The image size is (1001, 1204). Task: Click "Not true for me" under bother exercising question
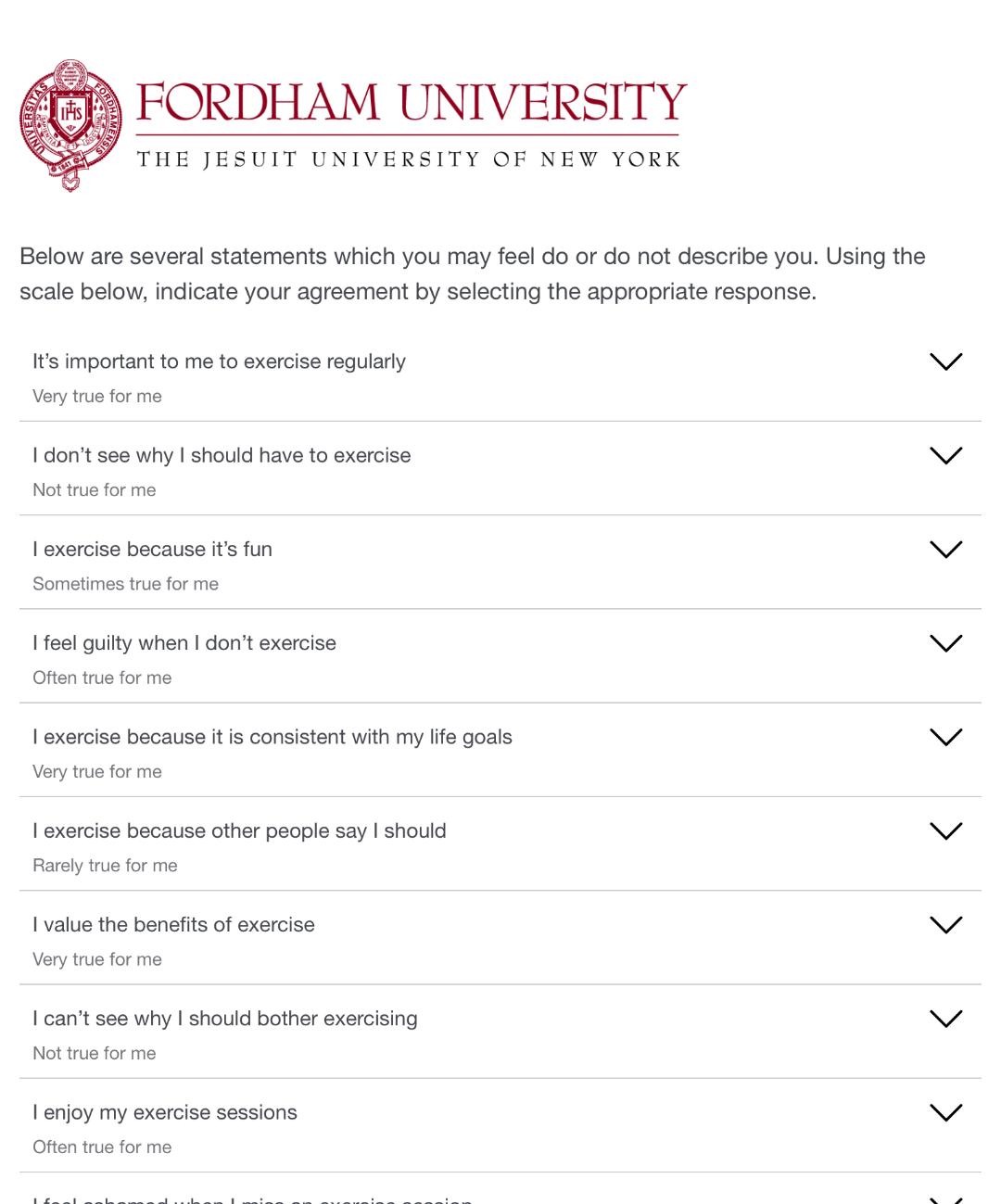95,1053
